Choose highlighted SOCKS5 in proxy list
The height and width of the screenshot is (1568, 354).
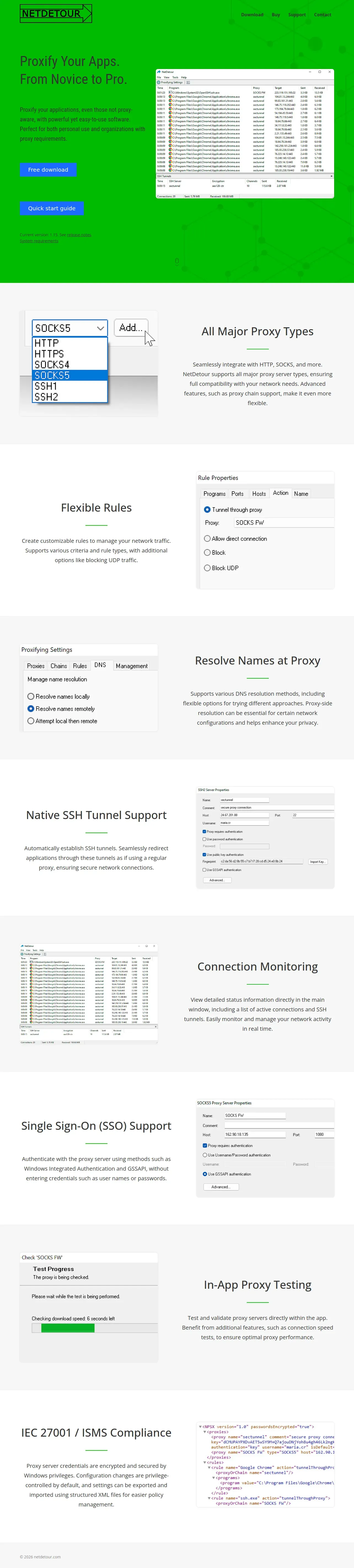(70, 376)
